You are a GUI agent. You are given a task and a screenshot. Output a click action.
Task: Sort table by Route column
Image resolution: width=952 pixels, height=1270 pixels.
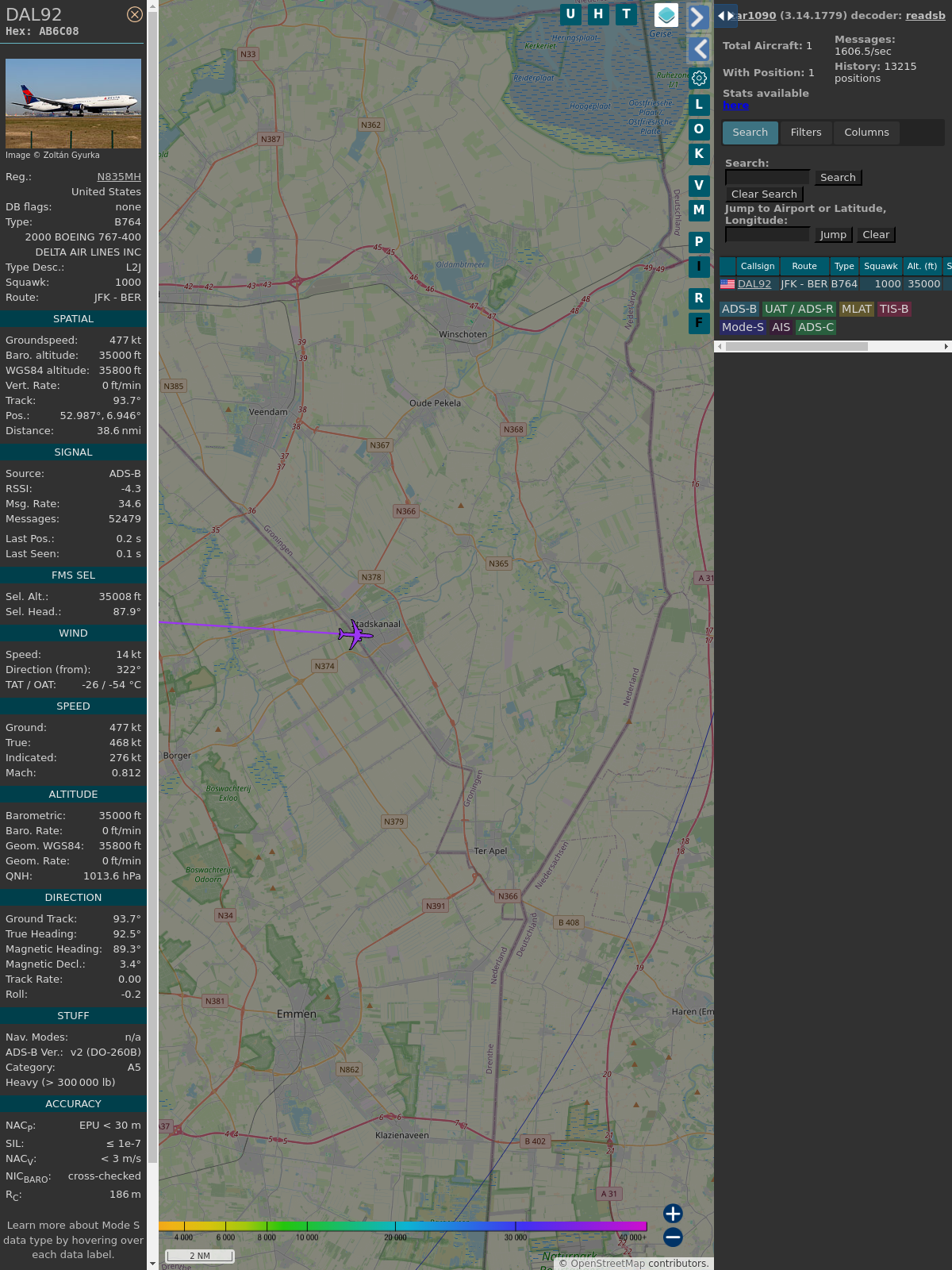pos(804,266)
